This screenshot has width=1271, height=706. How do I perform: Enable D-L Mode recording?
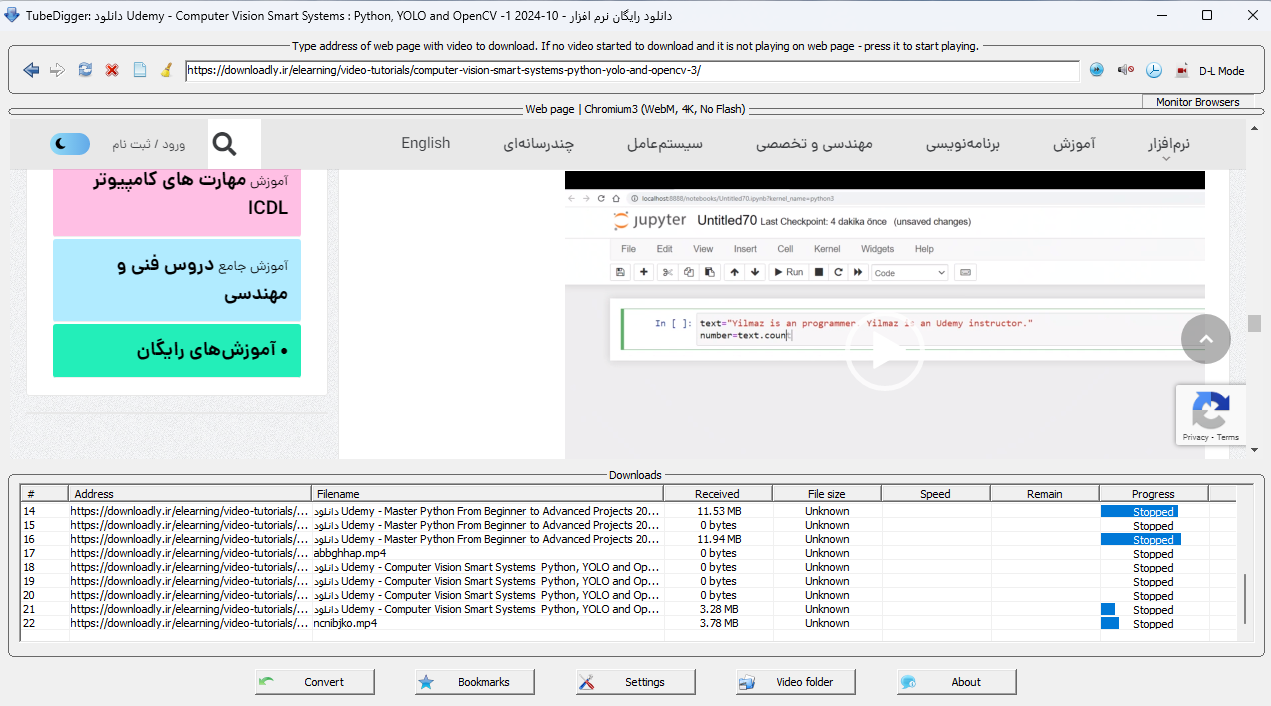[x=1209, y=70]
